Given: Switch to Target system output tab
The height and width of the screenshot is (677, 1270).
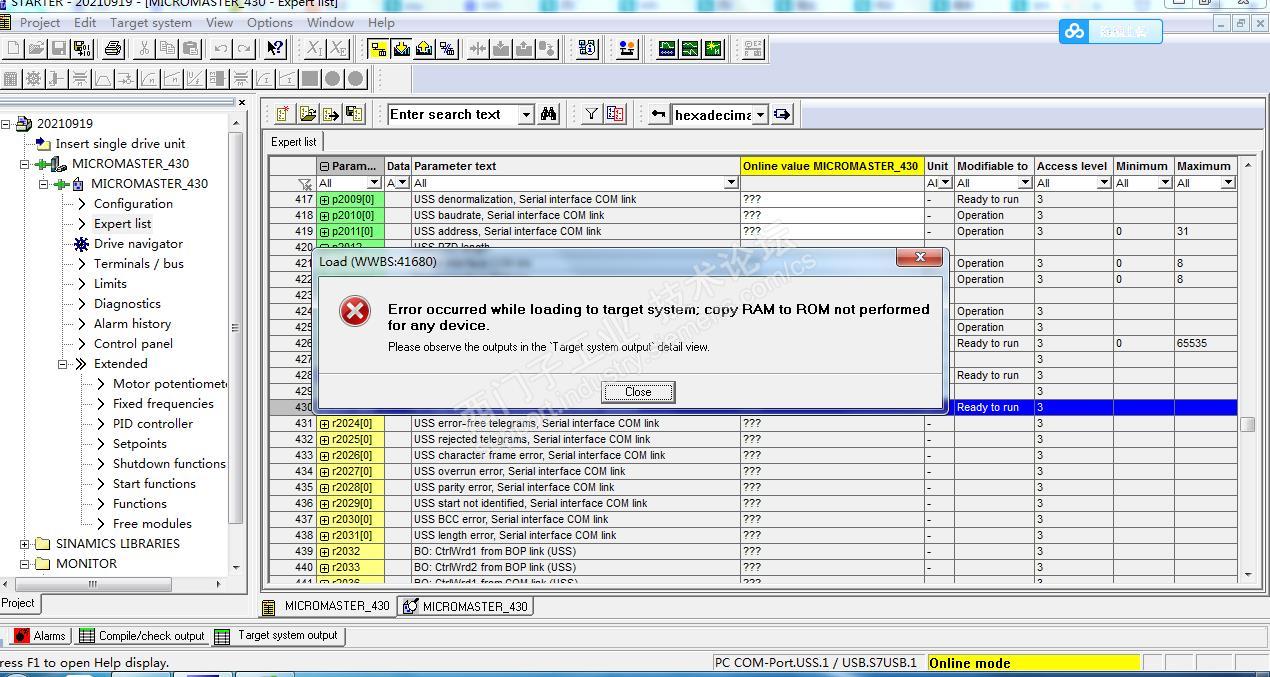Looking at the screenshot, I should click(277, 636).
